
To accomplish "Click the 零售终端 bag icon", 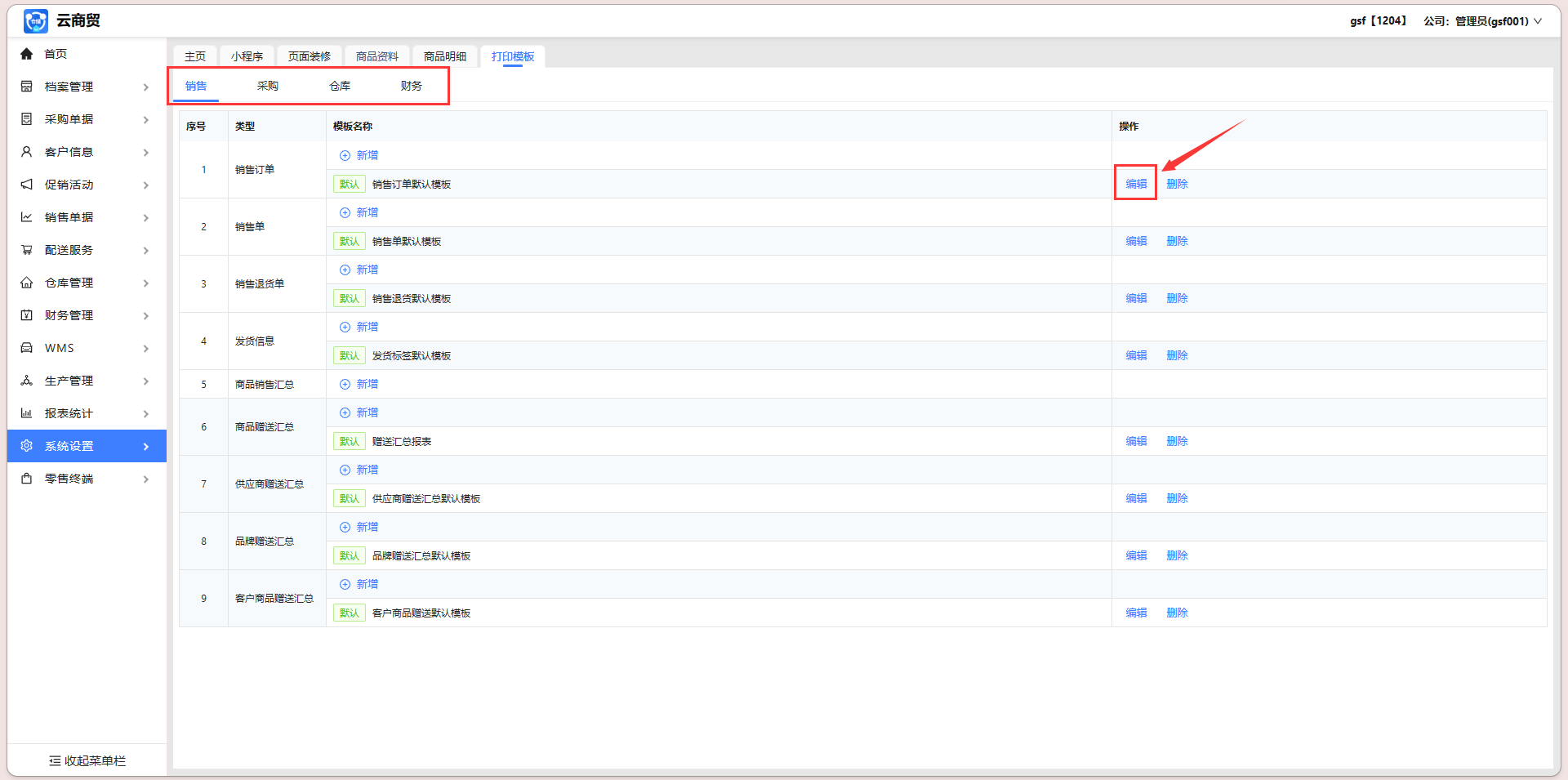I will (27, 479).
